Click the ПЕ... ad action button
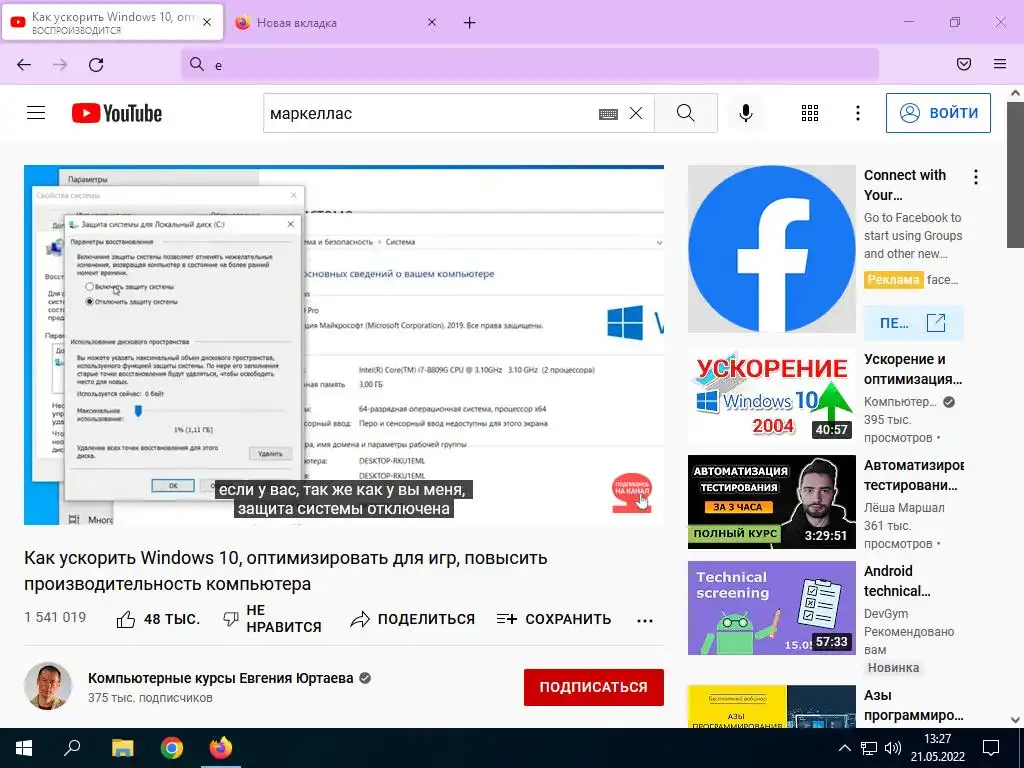This screenshot has width=1024, height=768. 914,323
